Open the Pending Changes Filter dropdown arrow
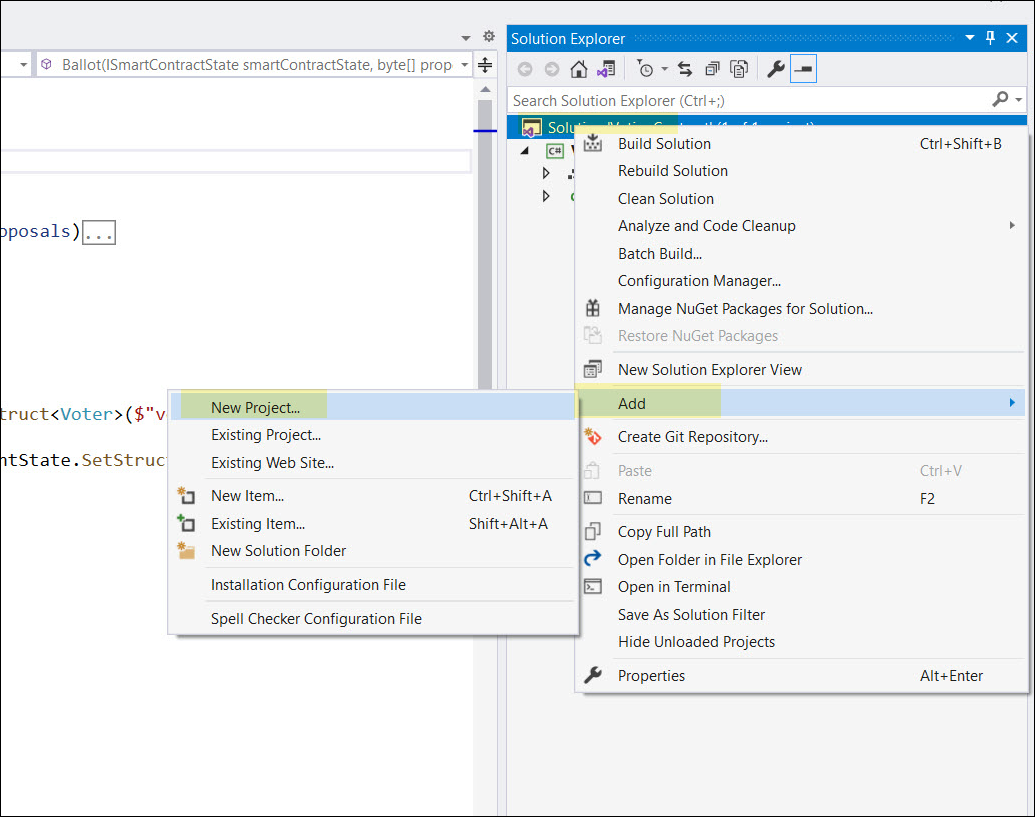Viewport: 1035px width, 817px height. coord(665,69)
